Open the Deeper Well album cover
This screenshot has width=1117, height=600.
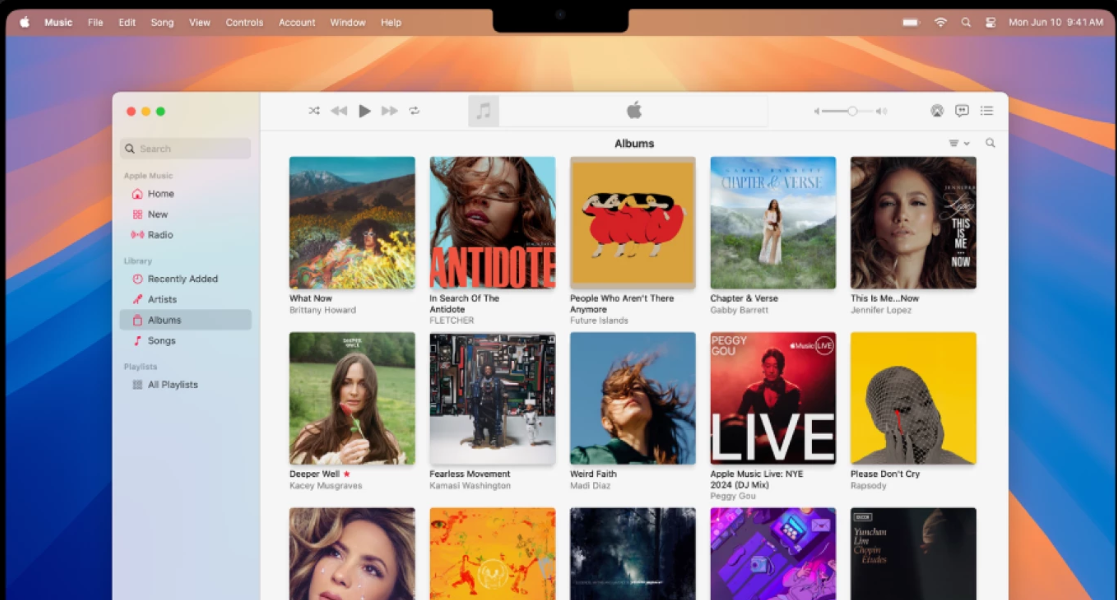352,398
